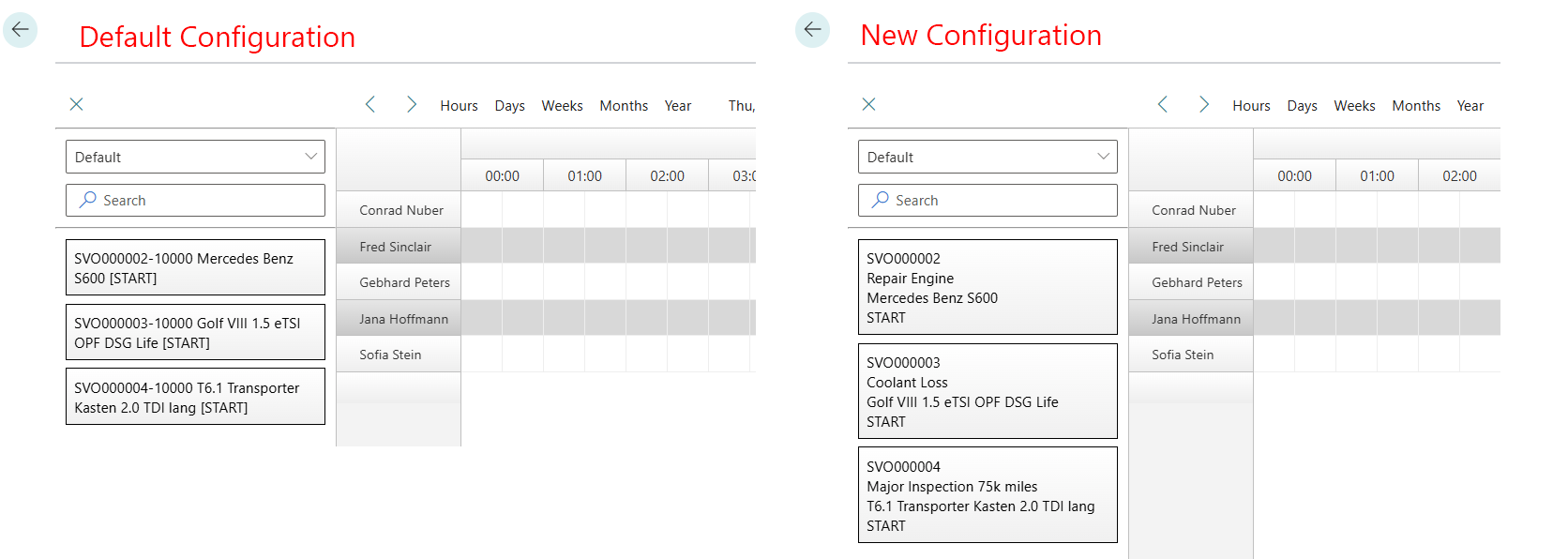Viewport: 1568px width, 559px height.
Task: Switch to Weeks view in Default Configuration
Action: pyautogui.click(x=562, y=106)
